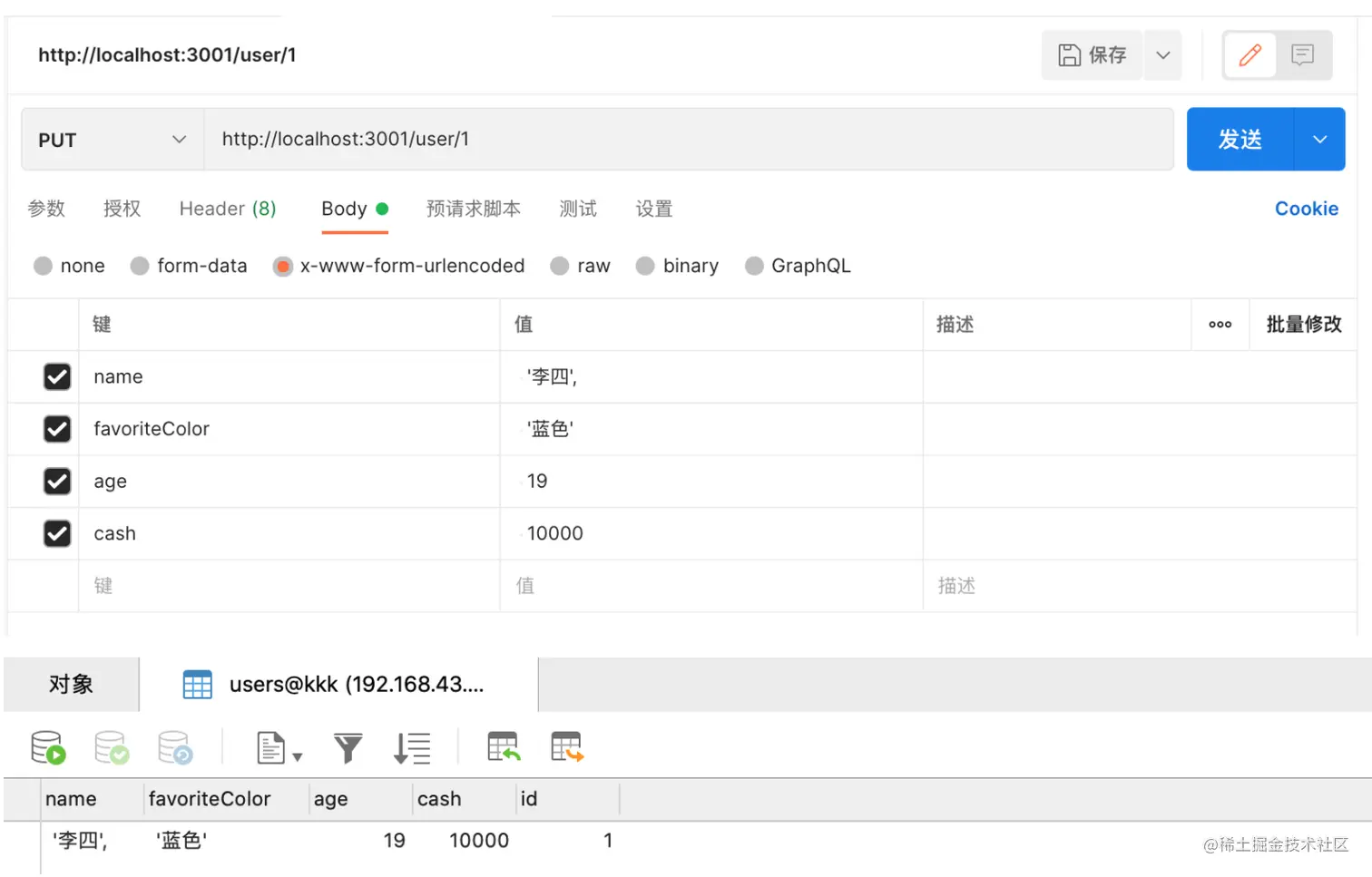Open the Cookie link
Image resolution: width=1372 pixels, height=877 pixels.
[x=1307, y=209]
